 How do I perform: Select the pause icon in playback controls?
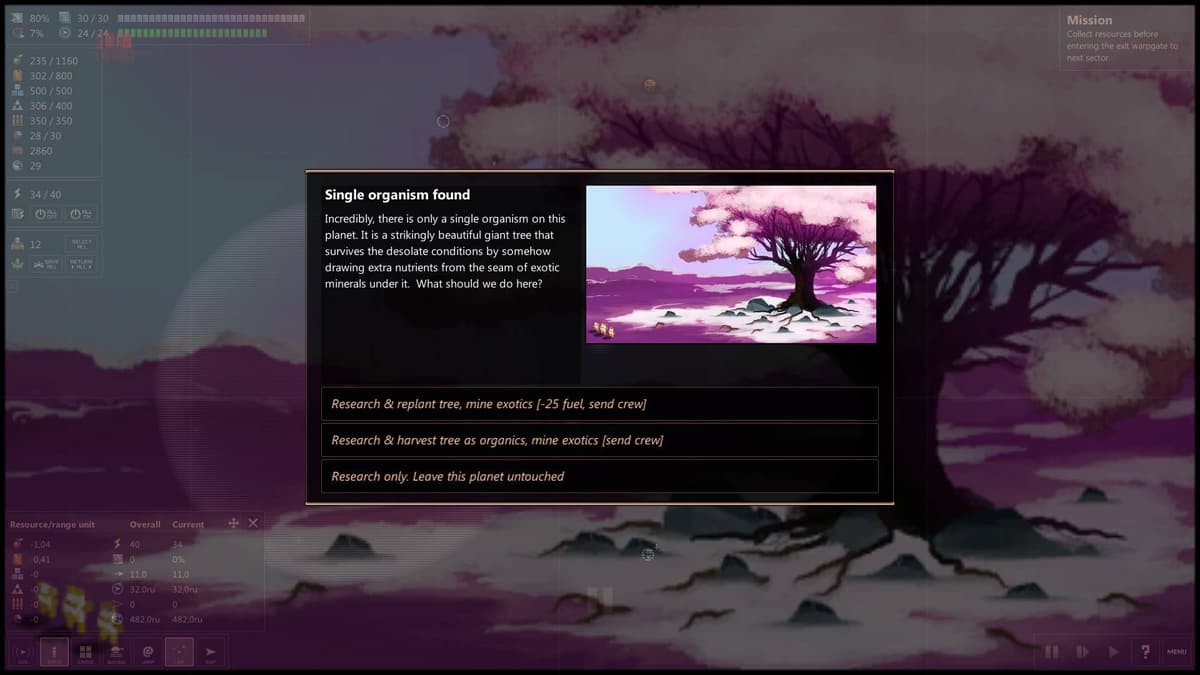(1052, 651)
